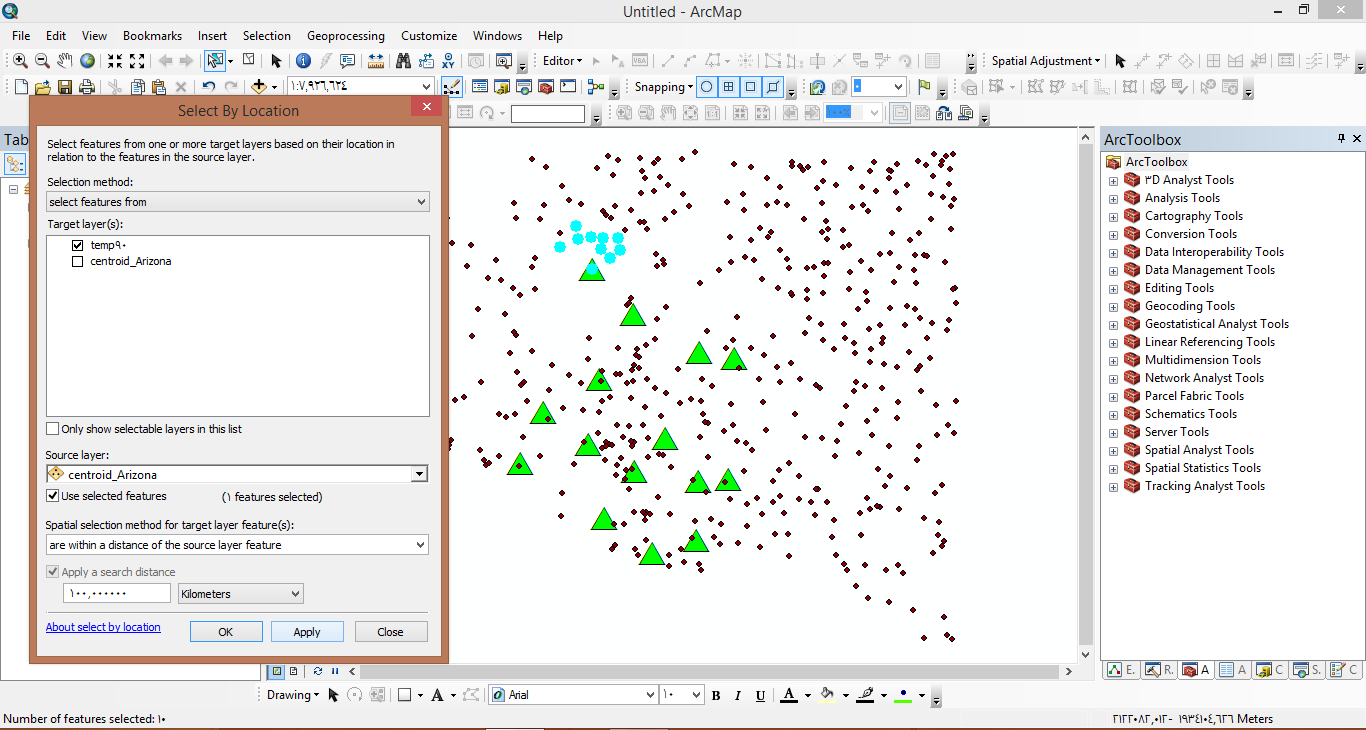Open the ArcToolbox window icon

click(546, 87)
